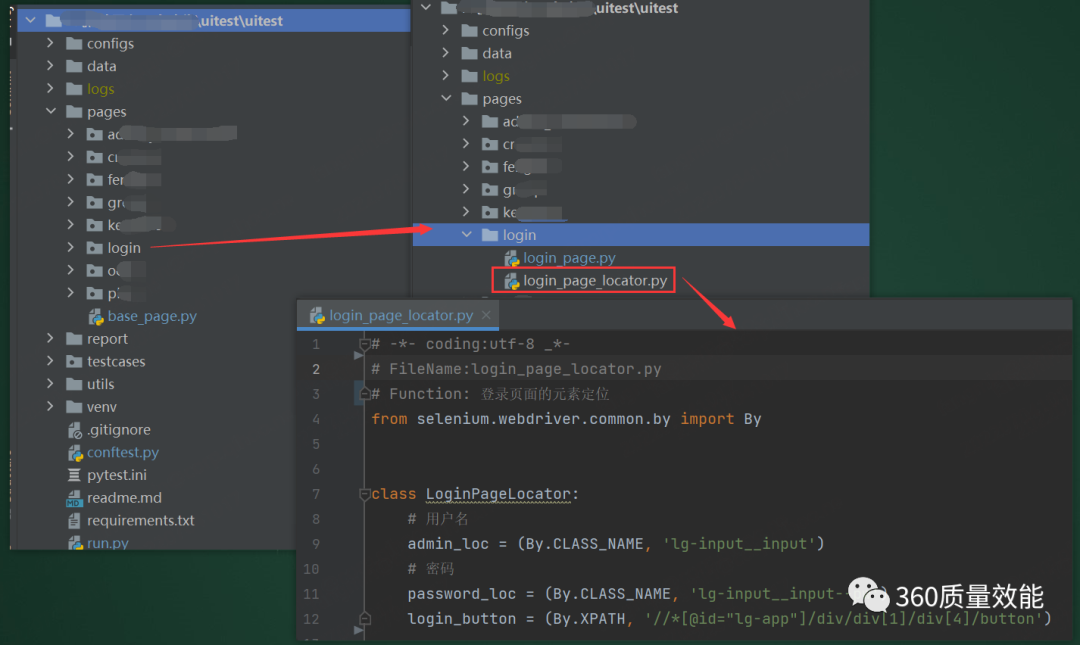Select data folder icon in left tree
The width and height of the screenshot is (1080, 645).
coord(74,66)
